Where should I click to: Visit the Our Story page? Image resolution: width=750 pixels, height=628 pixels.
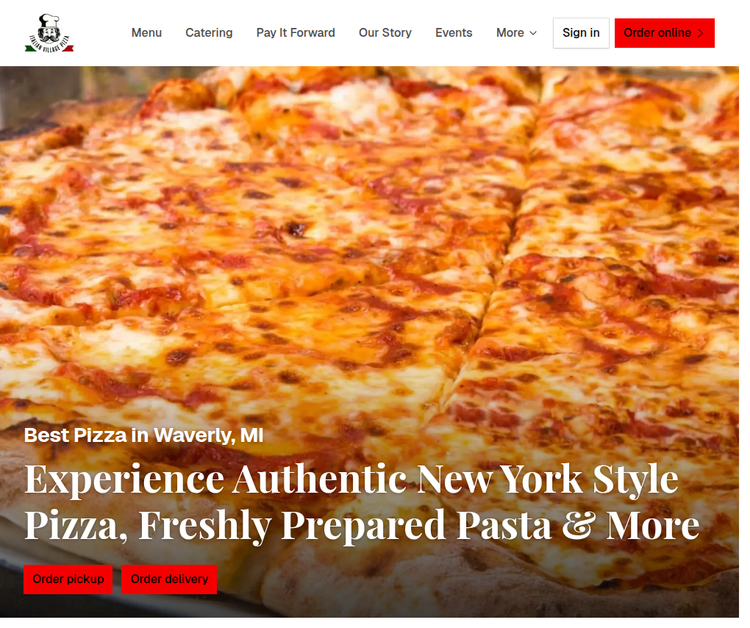[385, 33]
